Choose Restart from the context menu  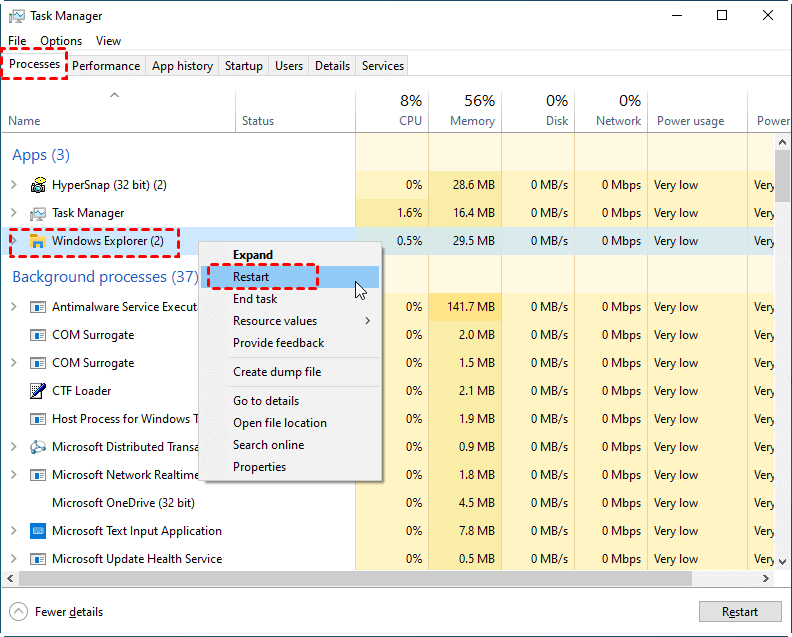251,277
